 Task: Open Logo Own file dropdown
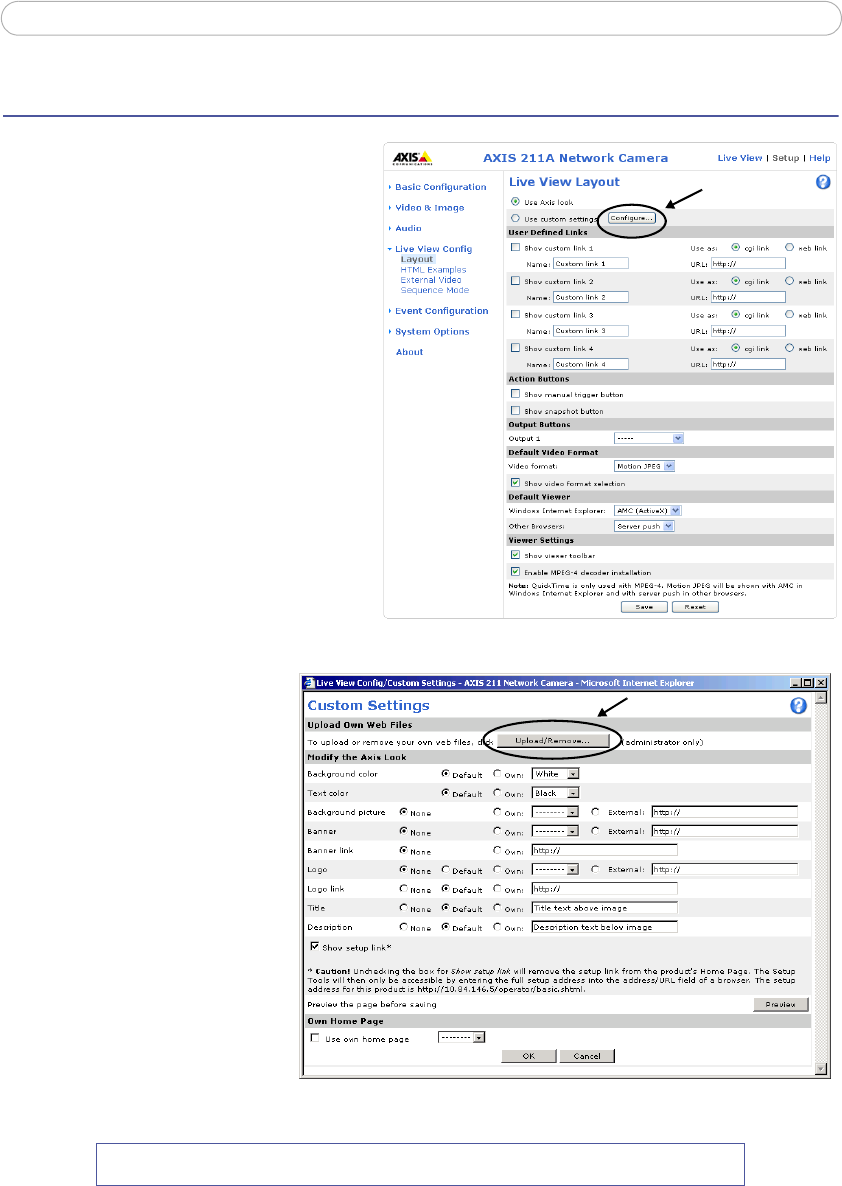click(555, 870)
